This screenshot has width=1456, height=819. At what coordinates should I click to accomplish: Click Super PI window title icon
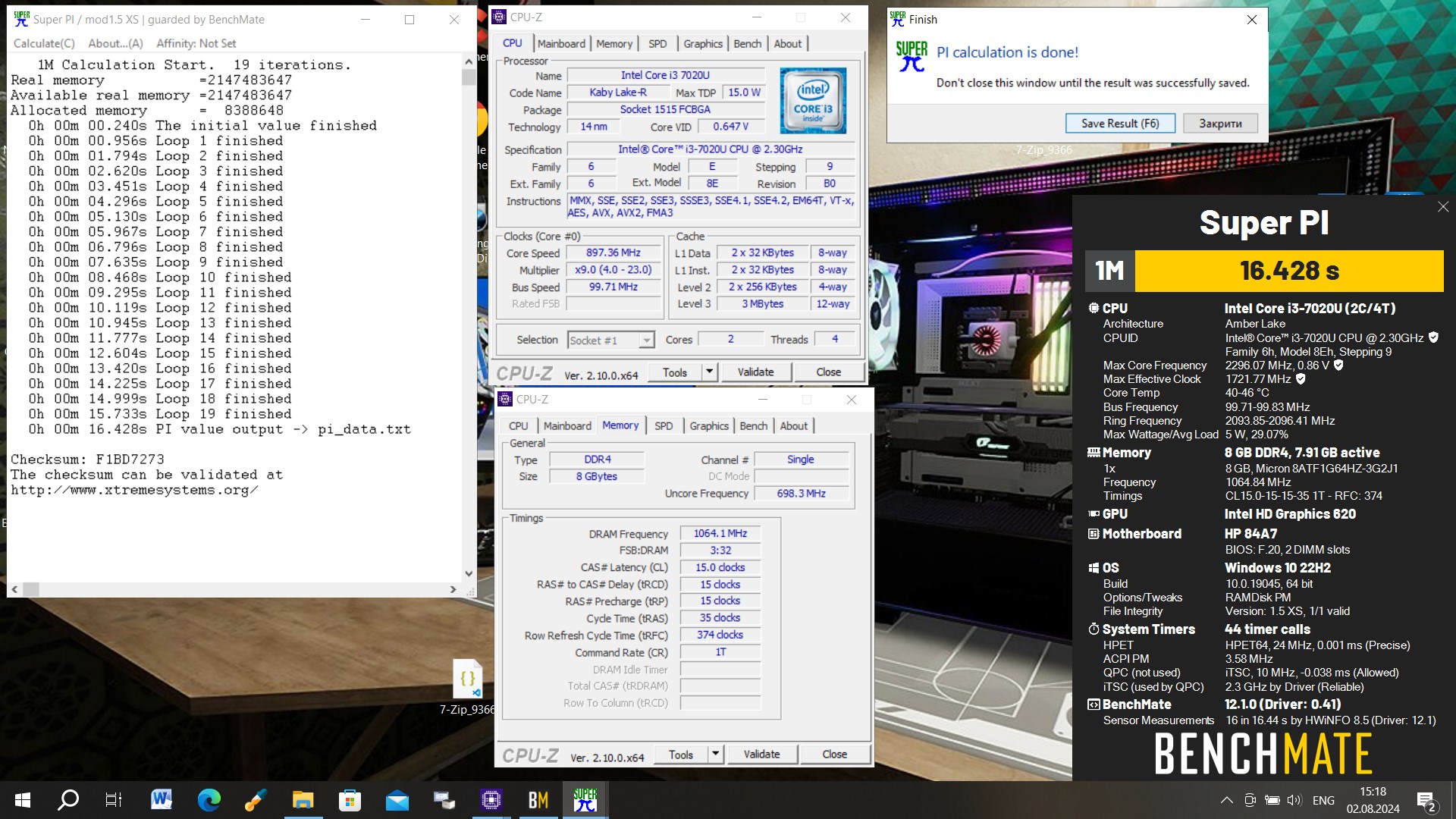(x=21, y=19)
